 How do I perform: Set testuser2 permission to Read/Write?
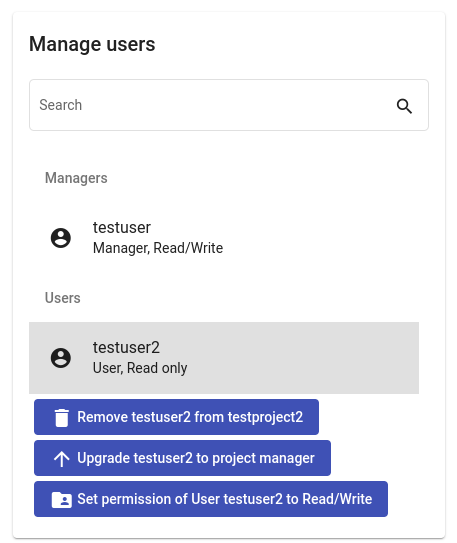pos(211,499)
